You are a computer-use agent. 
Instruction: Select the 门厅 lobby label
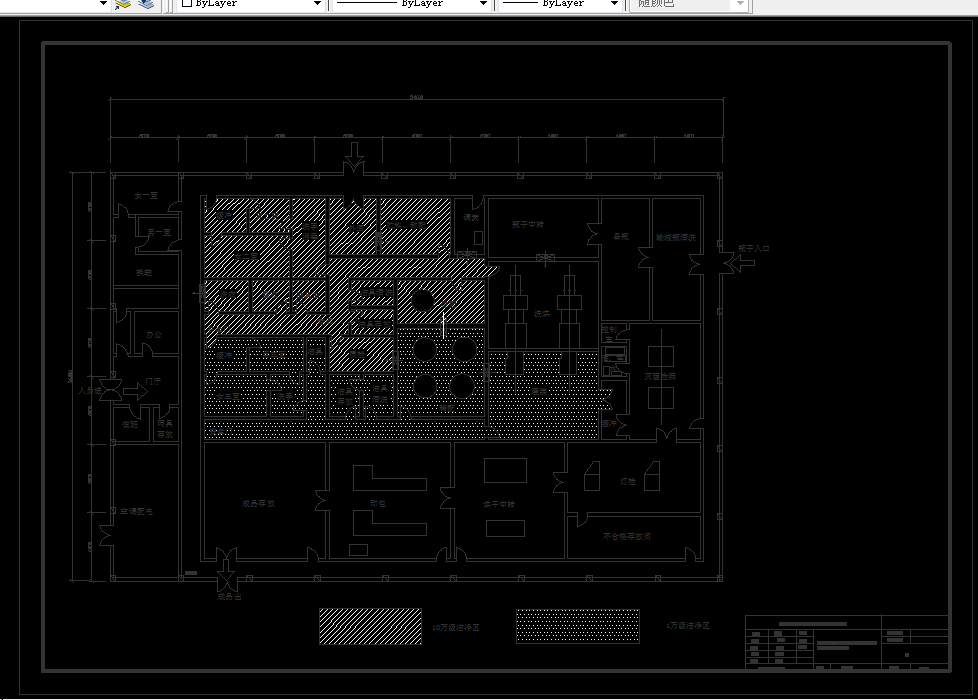click(153, 381)
